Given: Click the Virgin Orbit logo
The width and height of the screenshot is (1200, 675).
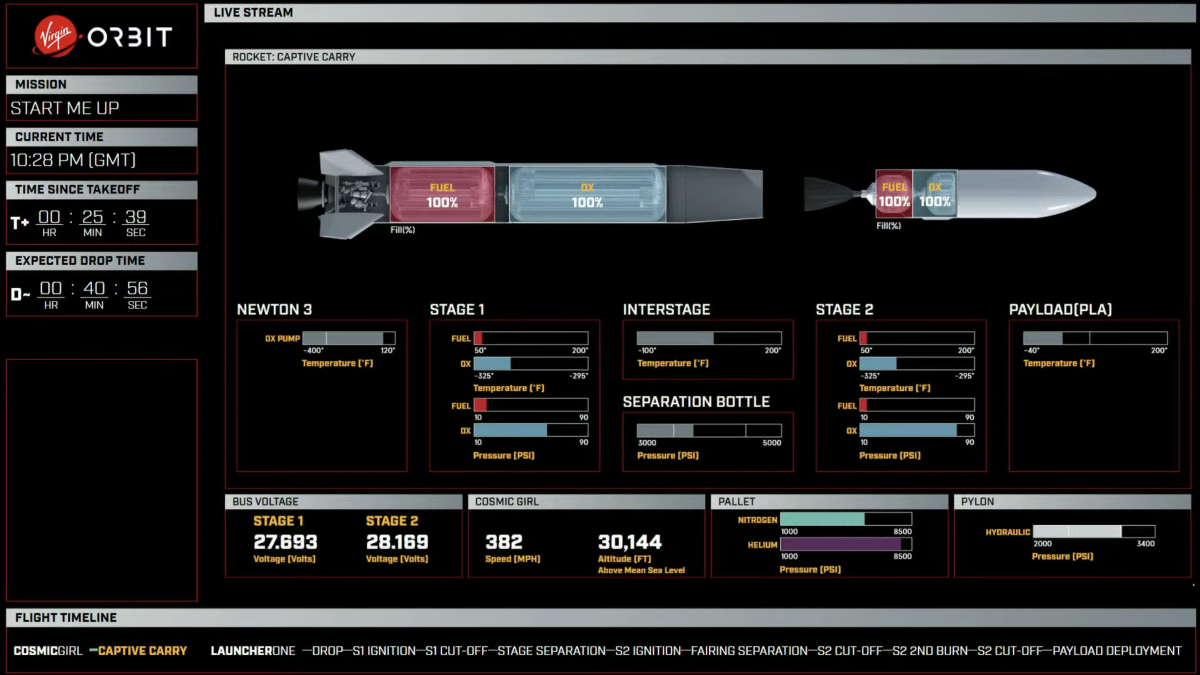Looking at the screenshot, I should coord(101,37).
